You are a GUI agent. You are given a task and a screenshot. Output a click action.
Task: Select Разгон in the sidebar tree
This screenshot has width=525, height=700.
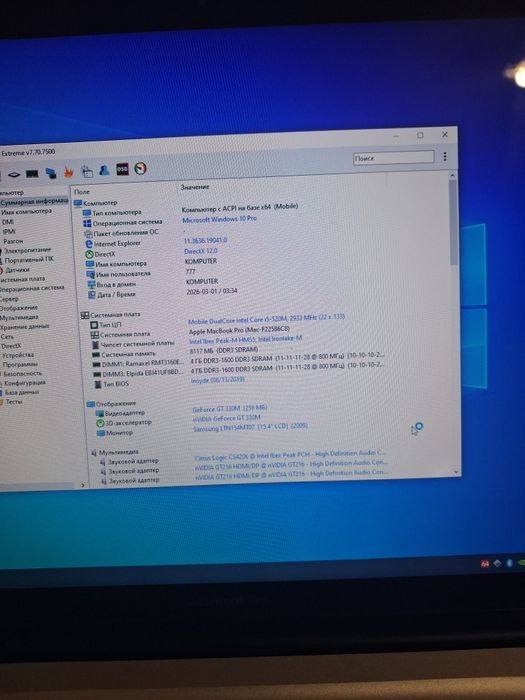coord(13,241)
